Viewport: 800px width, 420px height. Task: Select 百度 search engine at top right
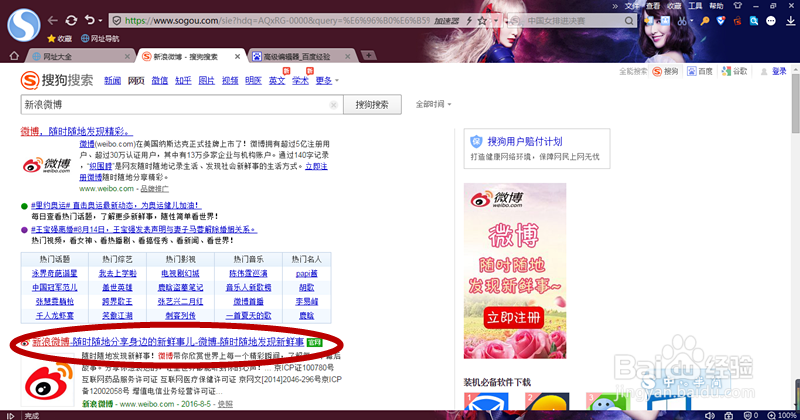pyautogui.click(x=699, y=71)
